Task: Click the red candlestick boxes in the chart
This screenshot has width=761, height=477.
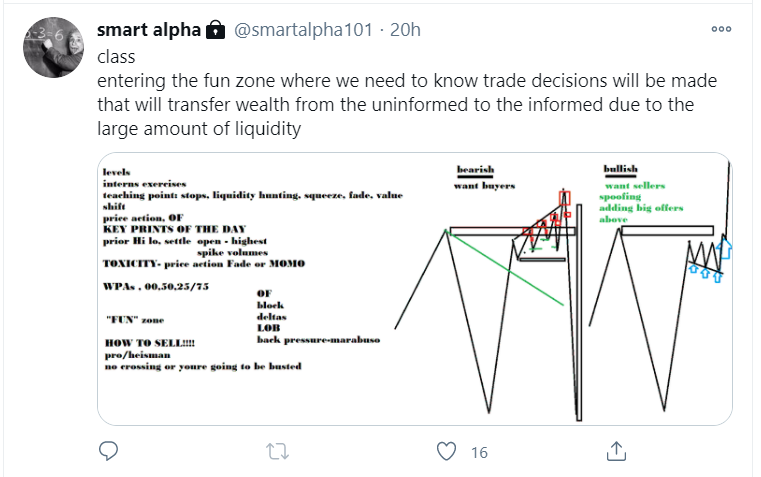Action: coord(564,203)
